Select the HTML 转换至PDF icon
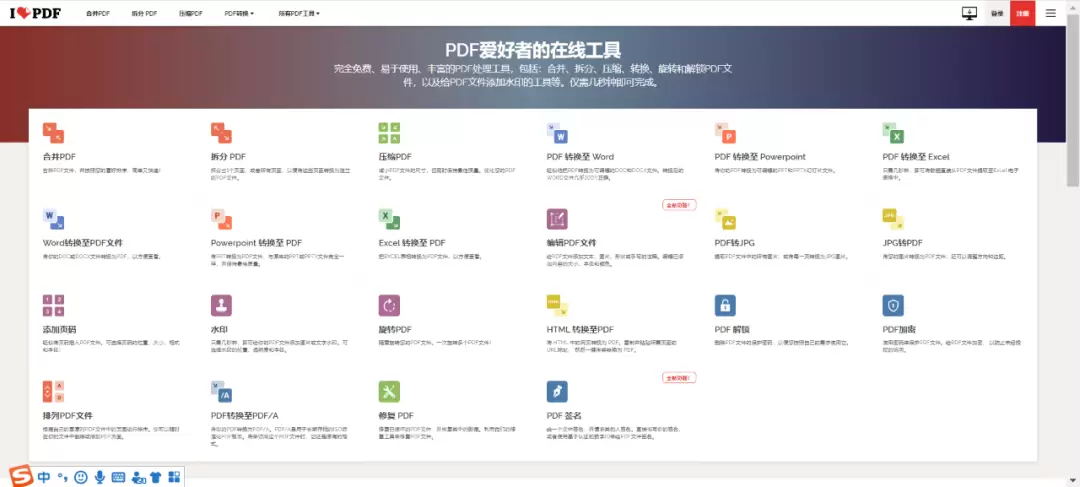The image size is (1080, 487). coord(557,305)
